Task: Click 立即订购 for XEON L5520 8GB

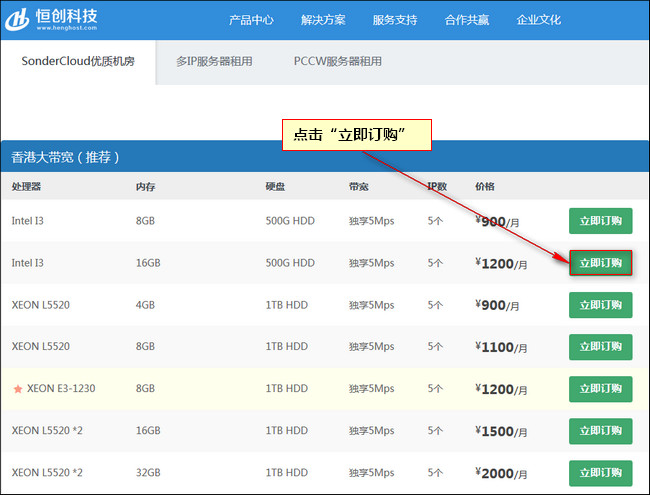Action: pos(600,347)
